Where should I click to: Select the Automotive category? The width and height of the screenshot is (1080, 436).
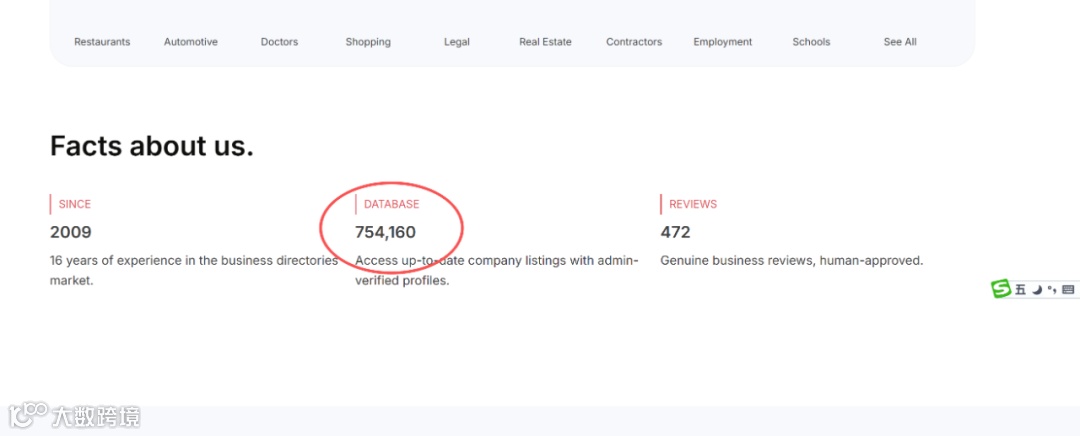click(191, 42)
